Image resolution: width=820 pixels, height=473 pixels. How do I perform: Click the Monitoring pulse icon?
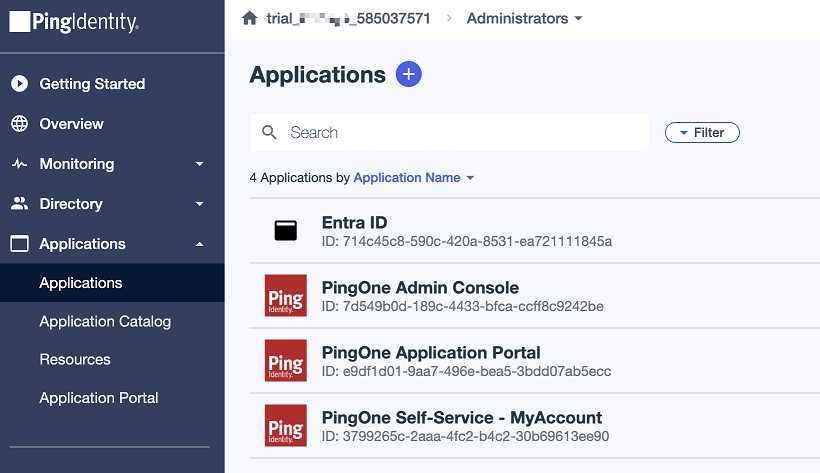19,164
